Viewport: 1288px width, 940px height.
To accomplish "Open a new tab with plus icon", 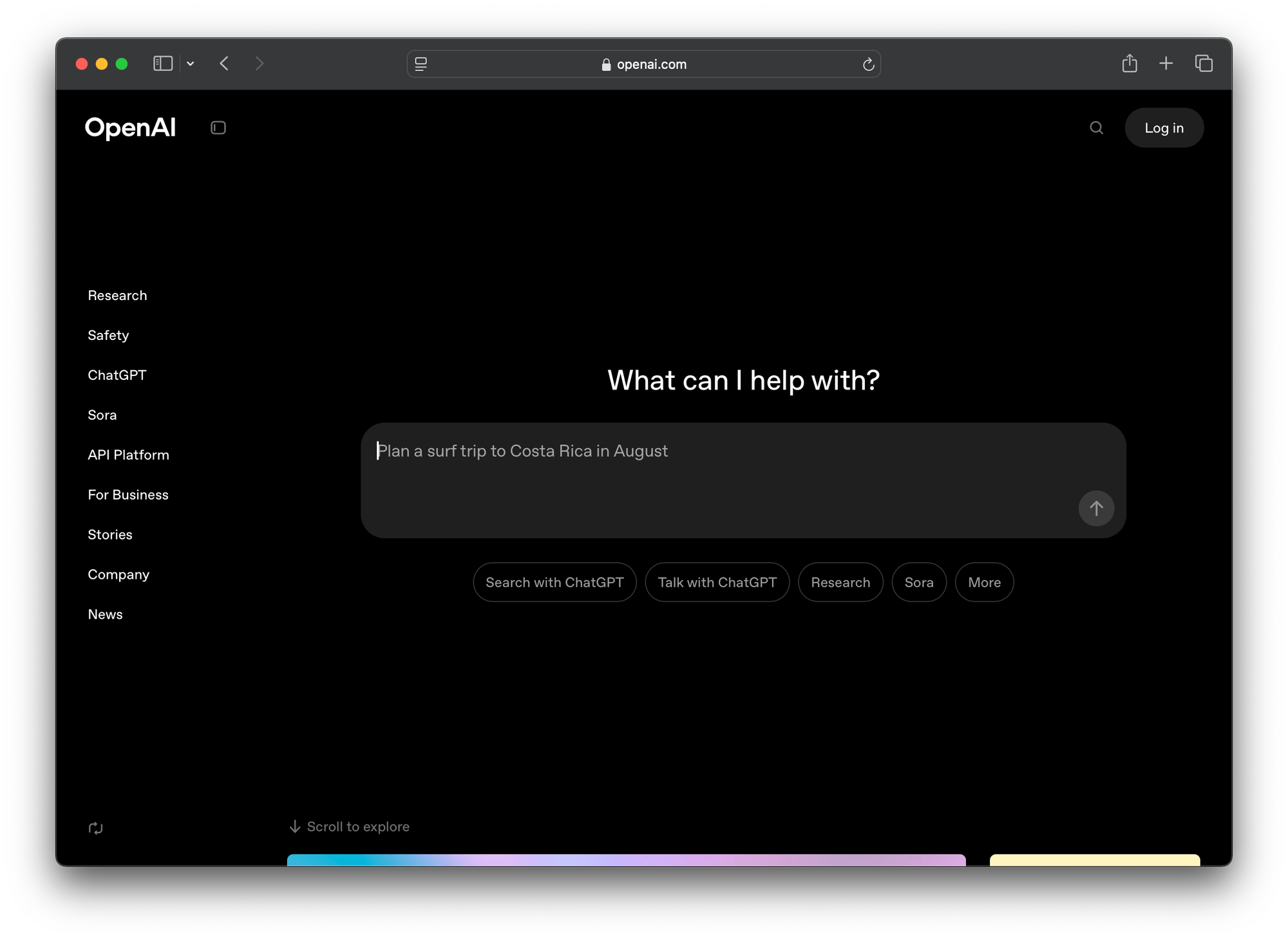I will [1166, 63].
